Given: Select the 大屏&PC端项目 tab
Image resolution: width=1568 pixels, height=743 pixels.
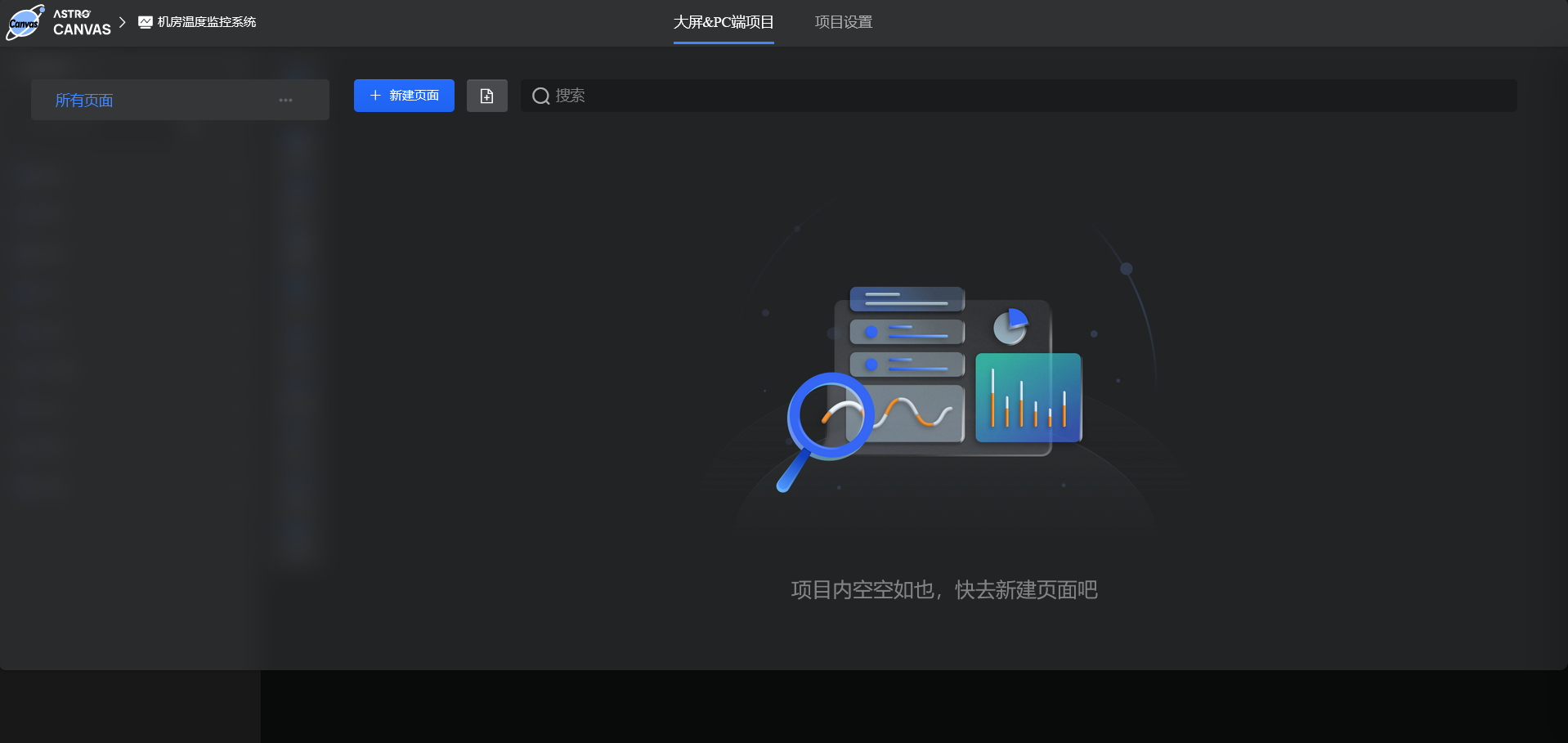Looking at the screenshot, I should coord(723,22).
